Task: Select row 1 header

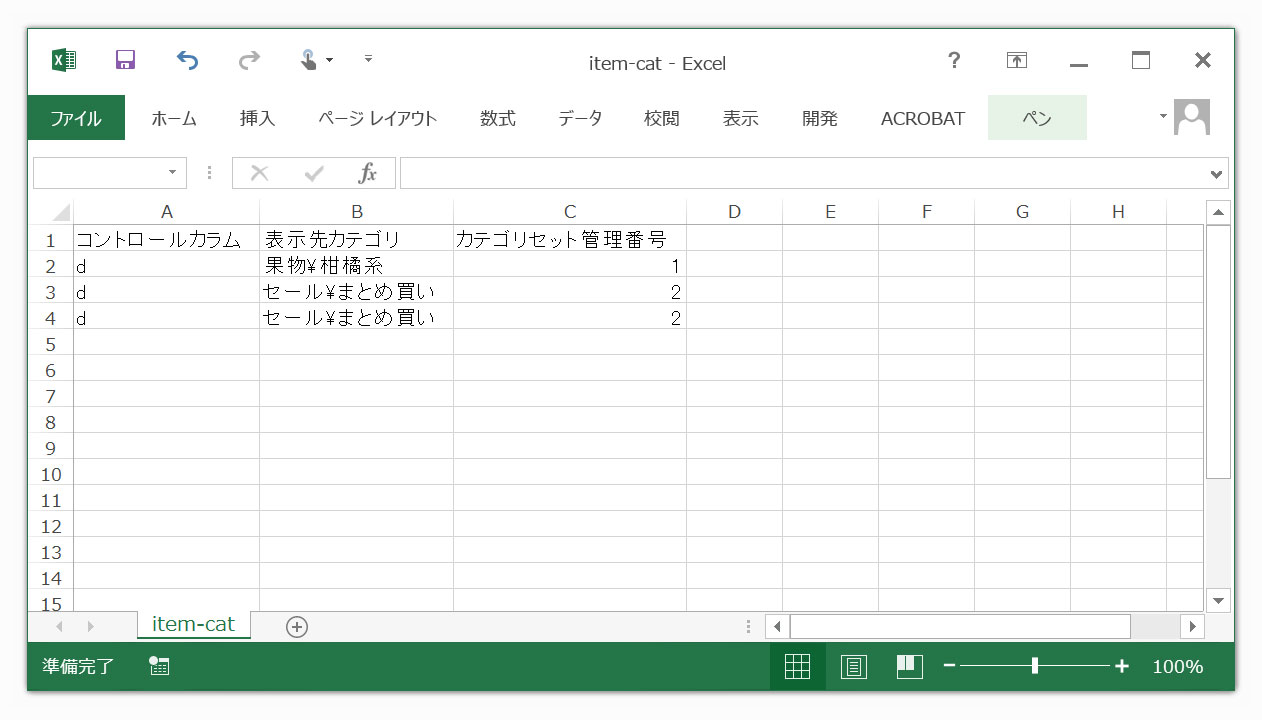Action: (x=50, y=241)
